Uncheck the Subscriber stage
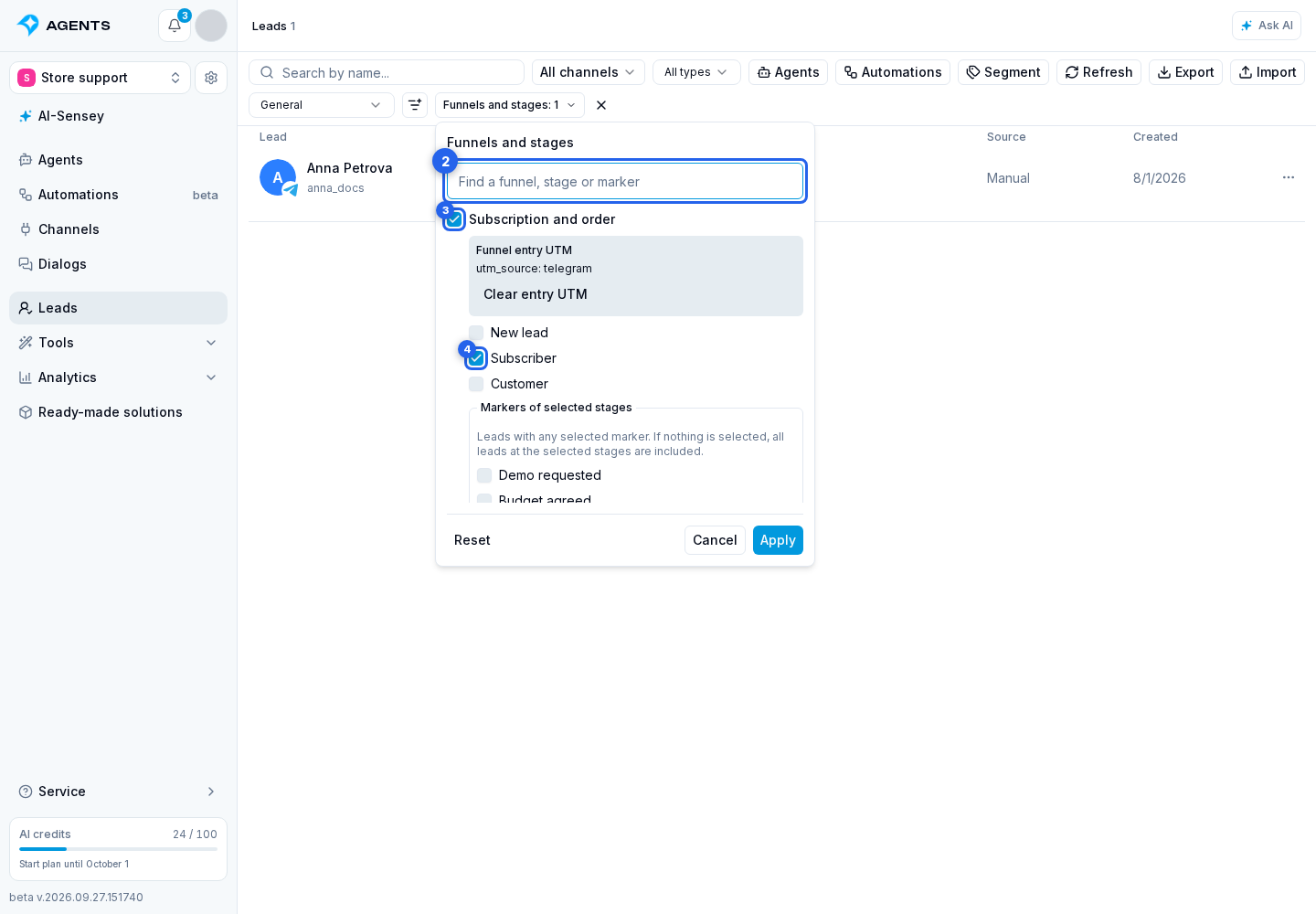The image size is (1316, 914). [x=476, y=358]
